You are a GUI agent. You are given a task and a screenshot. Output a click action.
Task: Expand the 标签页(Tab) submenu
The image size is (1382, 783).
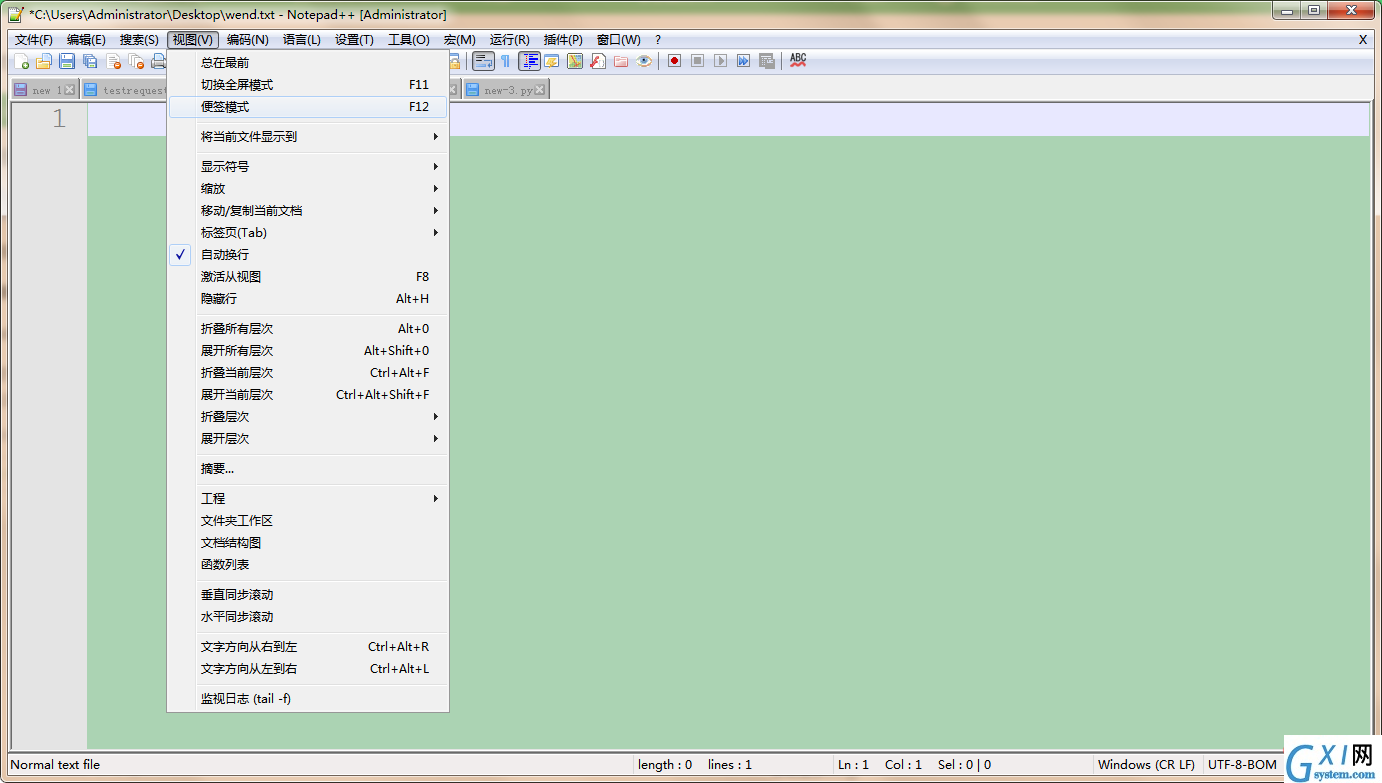(x=308, y=233)
